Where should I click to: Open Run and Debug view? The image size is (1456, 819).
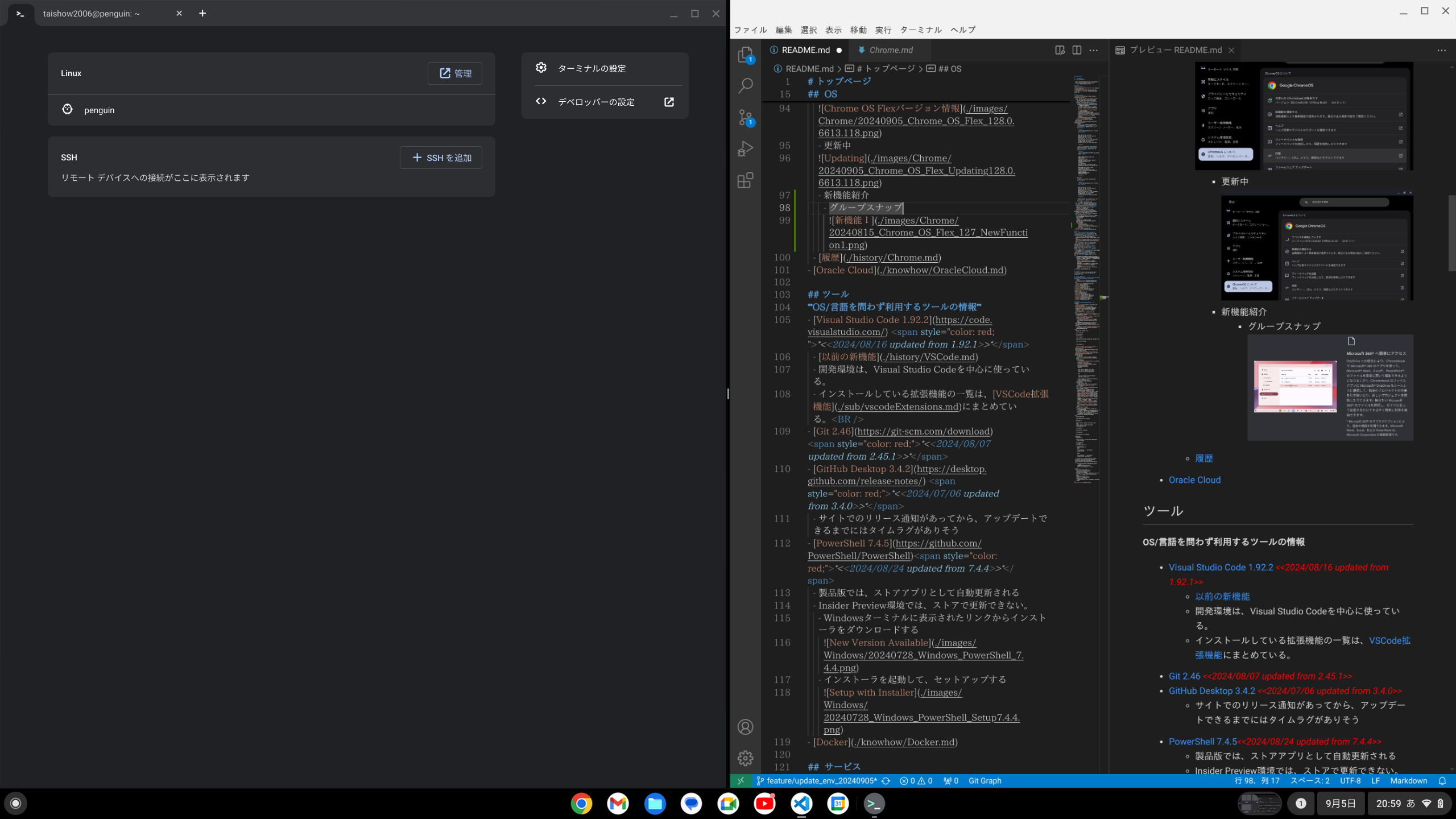(745, 149)
